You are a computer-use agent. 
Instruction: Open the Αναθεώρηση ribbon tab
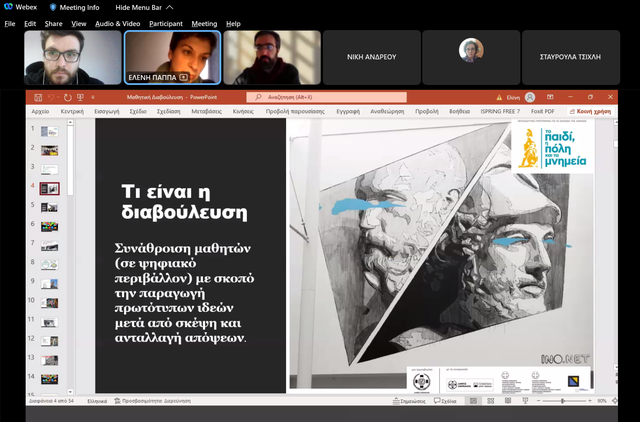[387, 111]
